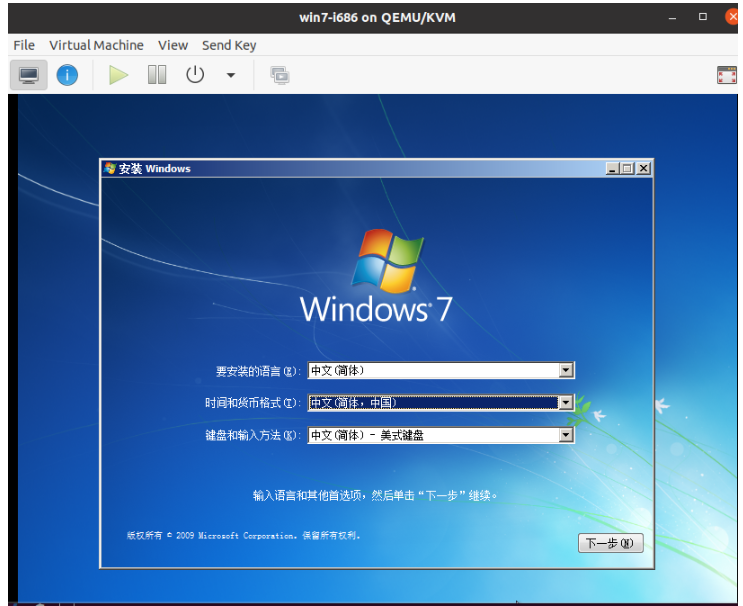Click the 键盘和输入方法 label

point(253,435)
